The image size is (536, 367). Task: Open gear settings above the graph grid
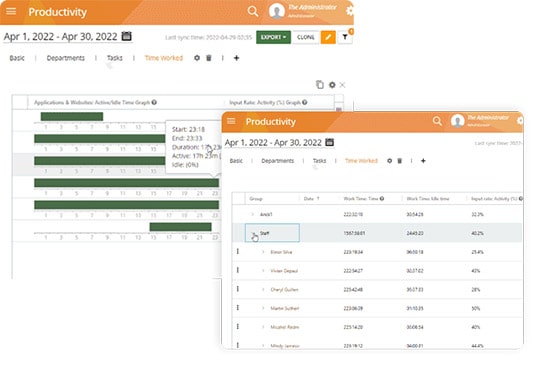click(332, 84)
